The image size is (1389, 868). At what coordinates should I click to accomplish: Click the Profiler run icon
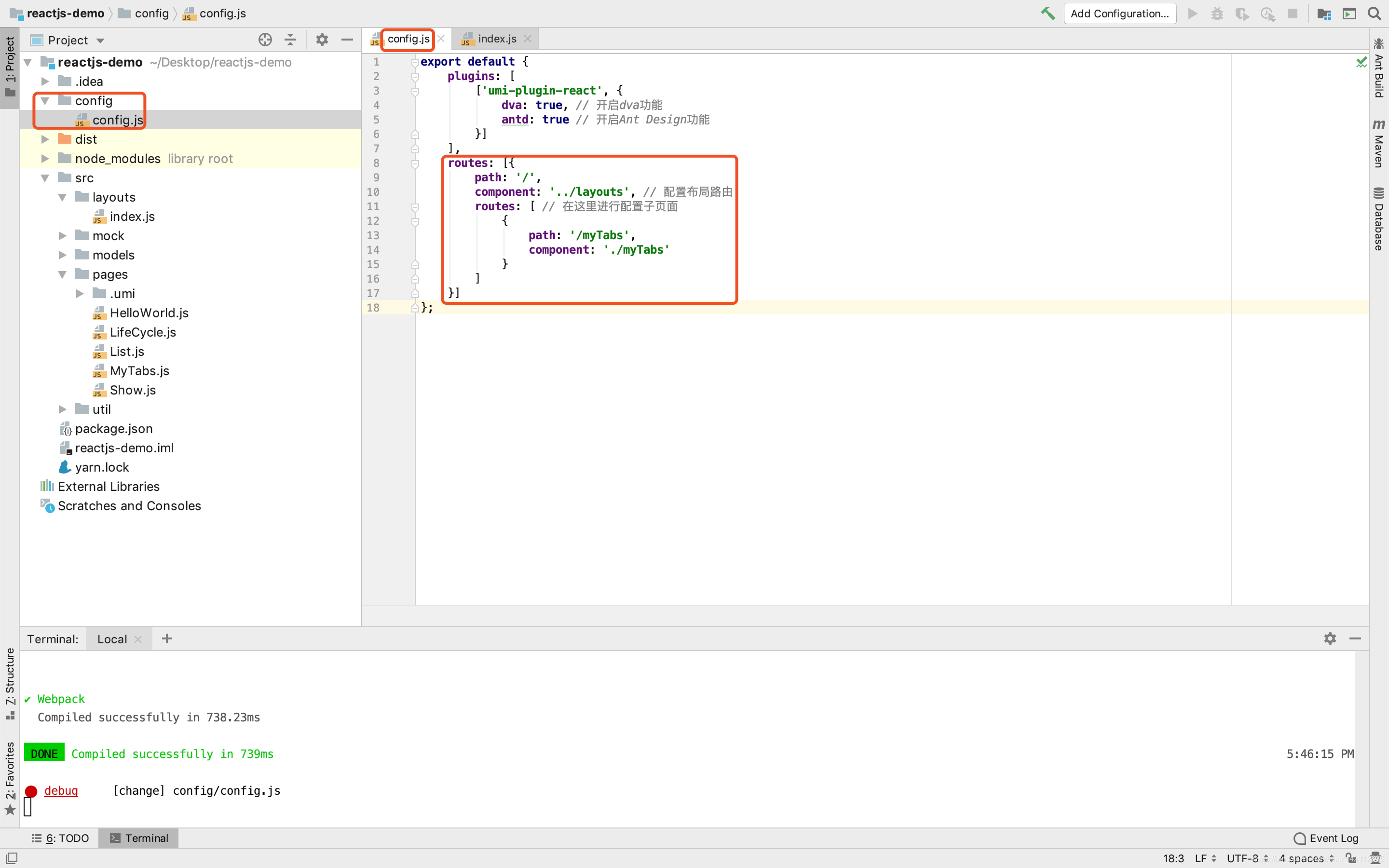(x=1268, y=13)
